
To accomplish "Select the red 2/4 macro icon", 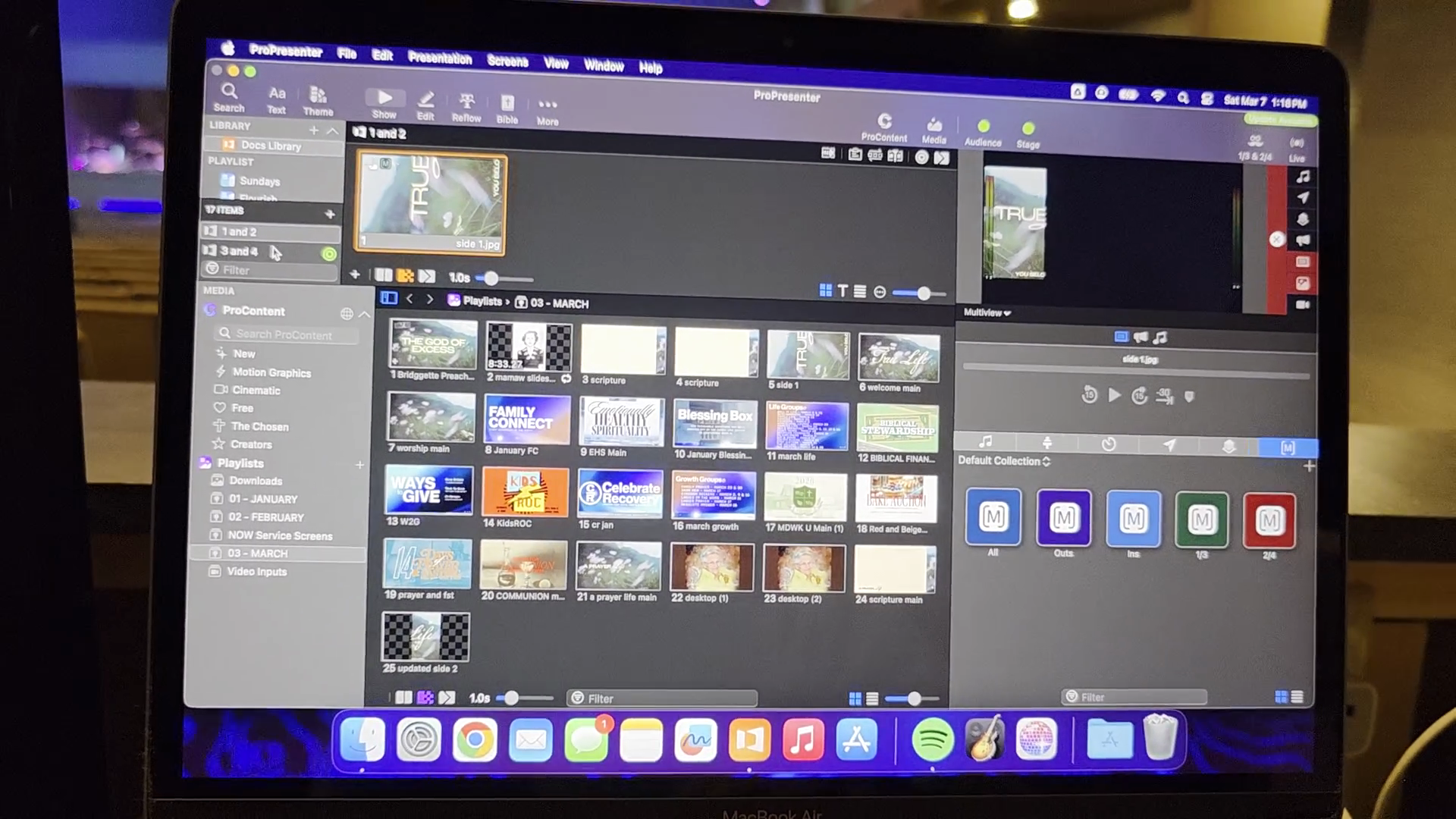I will [x=1269, y=520].
